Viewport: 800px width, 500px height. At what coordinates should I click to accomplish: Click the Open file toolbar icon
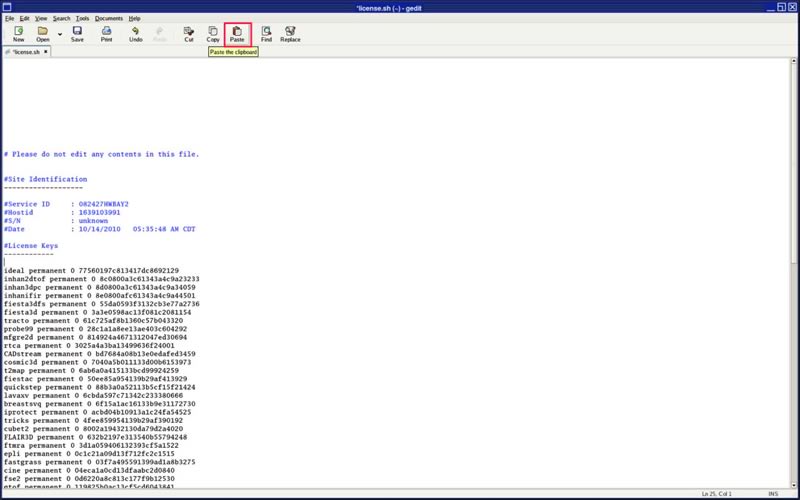pyautogui.click(x=42, y=34)
